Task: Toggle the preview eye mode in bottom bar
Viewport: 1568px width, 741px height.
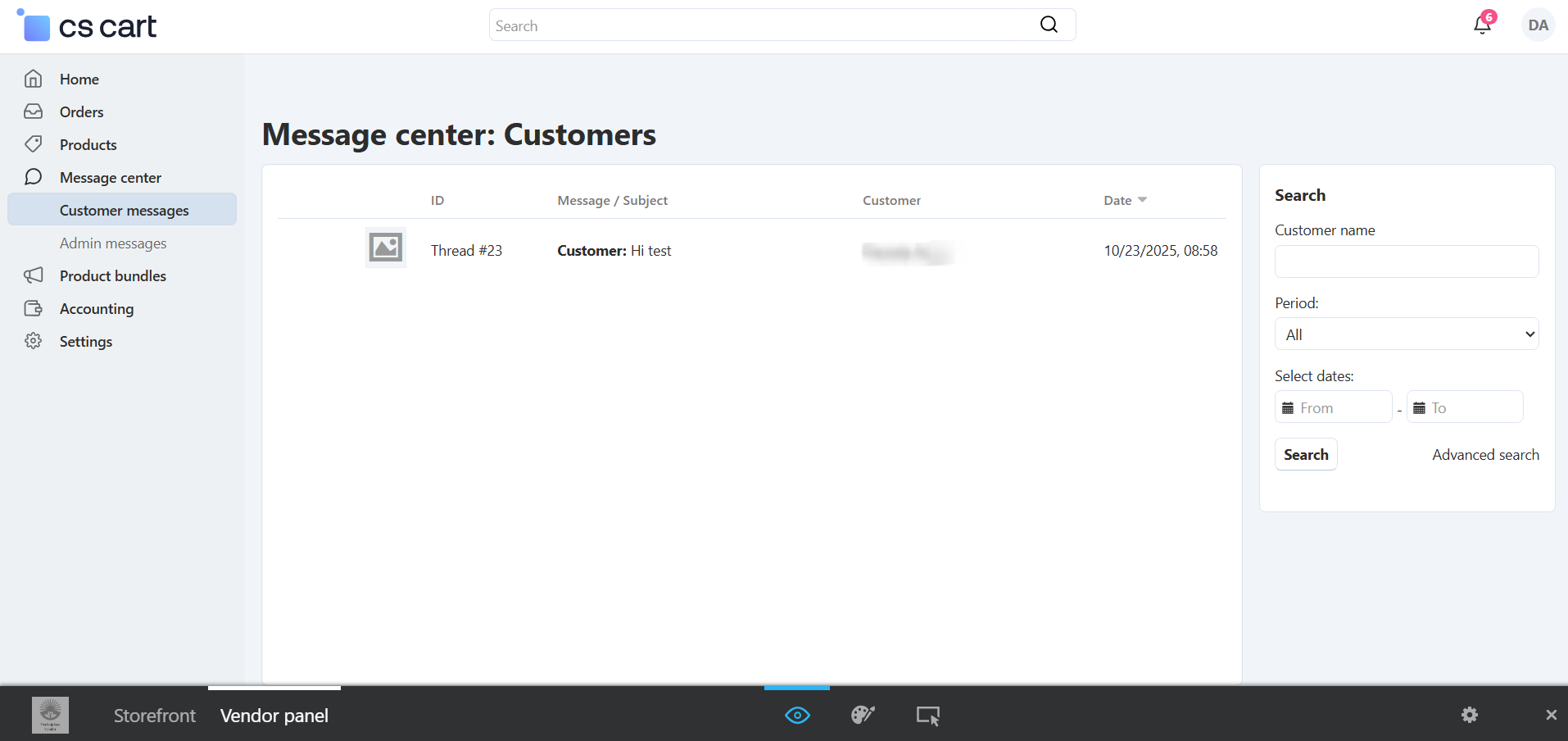Action: (x=797, y=715)
